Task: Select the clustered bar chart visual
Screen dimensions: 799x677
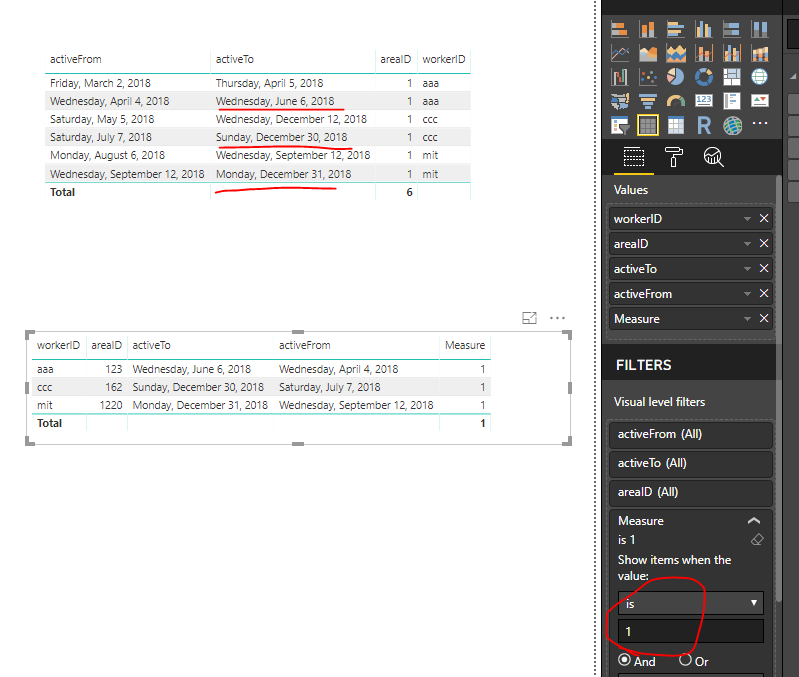Action: (676, 30)
